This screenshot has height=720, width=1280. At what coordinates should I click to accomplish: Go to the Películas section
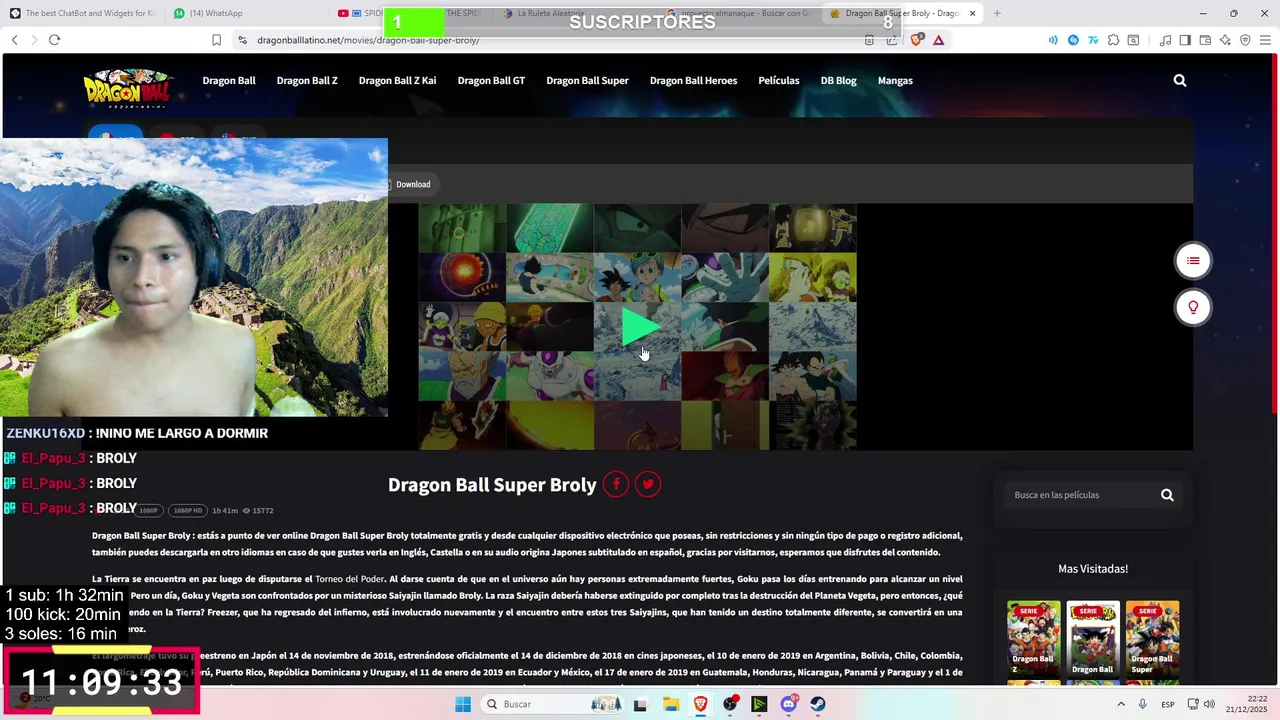coord(778,80)
